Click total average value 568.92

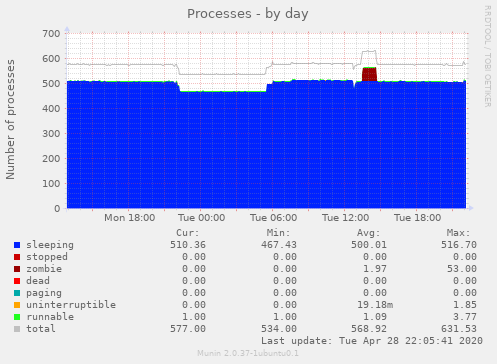[x=369, y=329]
